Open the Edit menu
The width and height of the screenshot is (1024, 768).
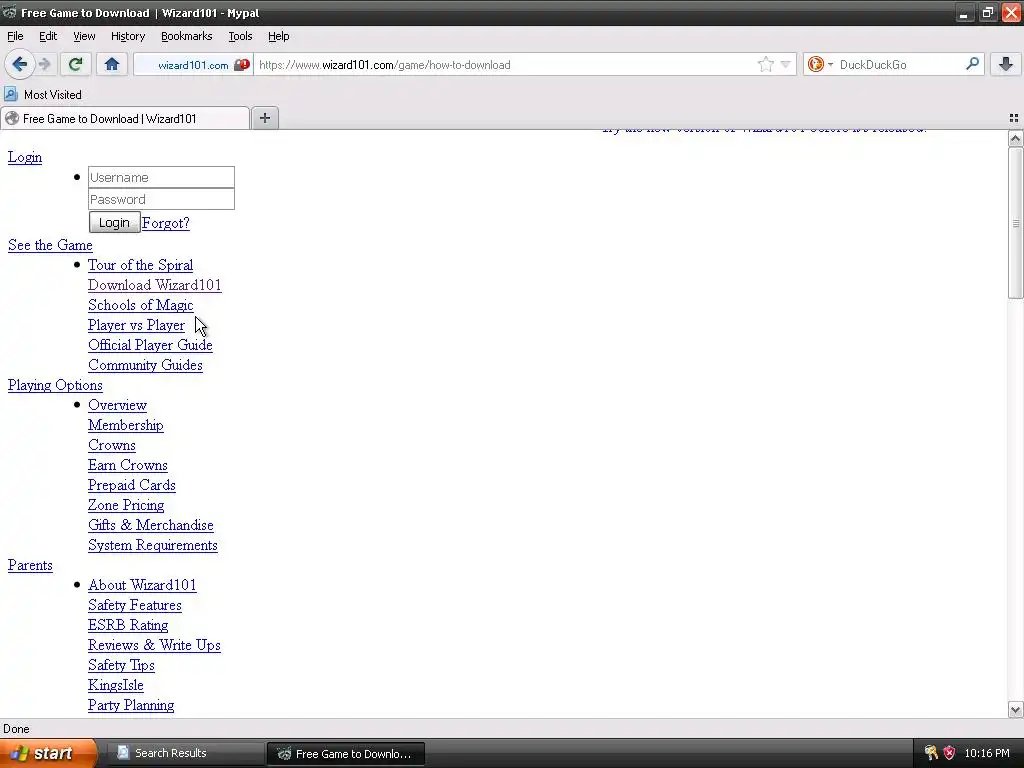pyautogui.click(x=48, y=36)
